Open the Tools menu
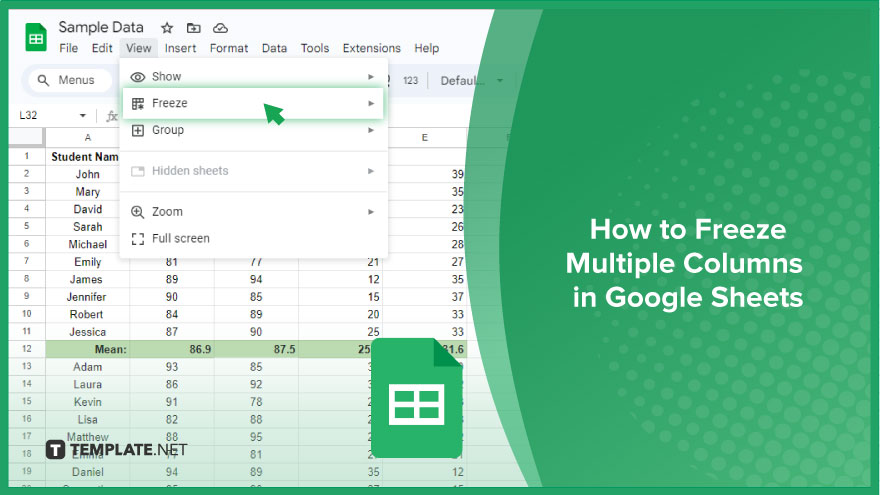 click(314, 48)
